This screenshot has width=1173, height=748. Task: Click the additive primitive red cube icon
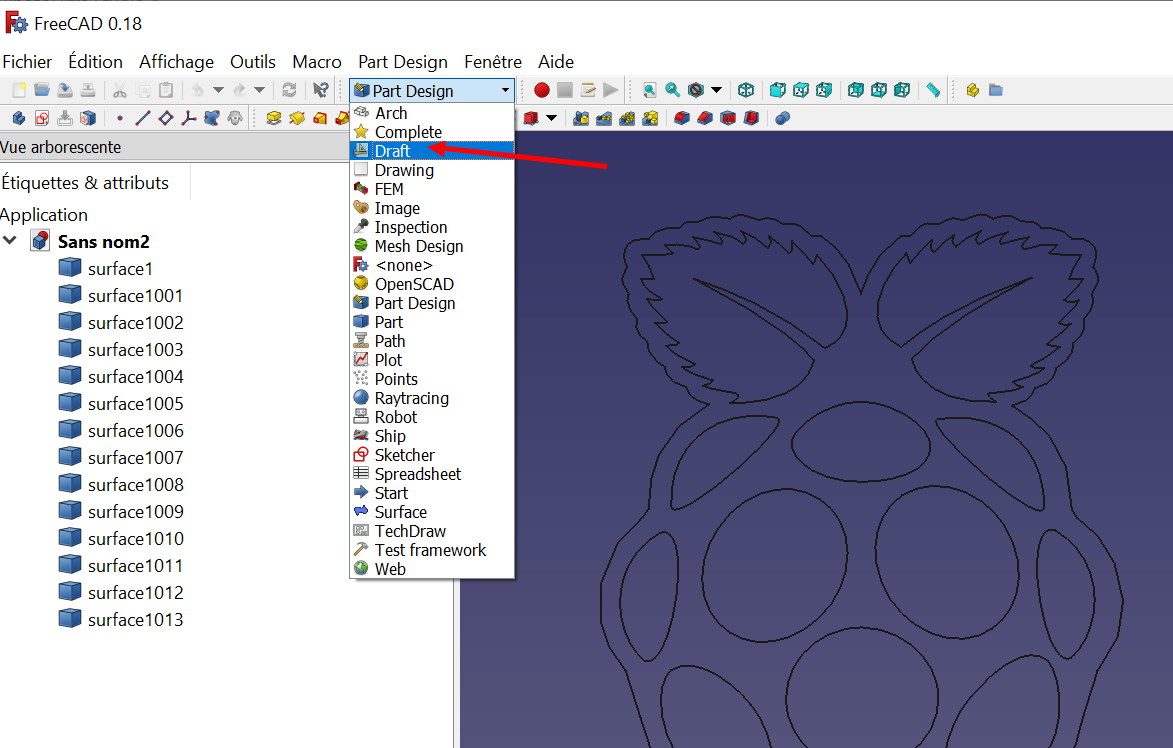[x=531, y=118]
